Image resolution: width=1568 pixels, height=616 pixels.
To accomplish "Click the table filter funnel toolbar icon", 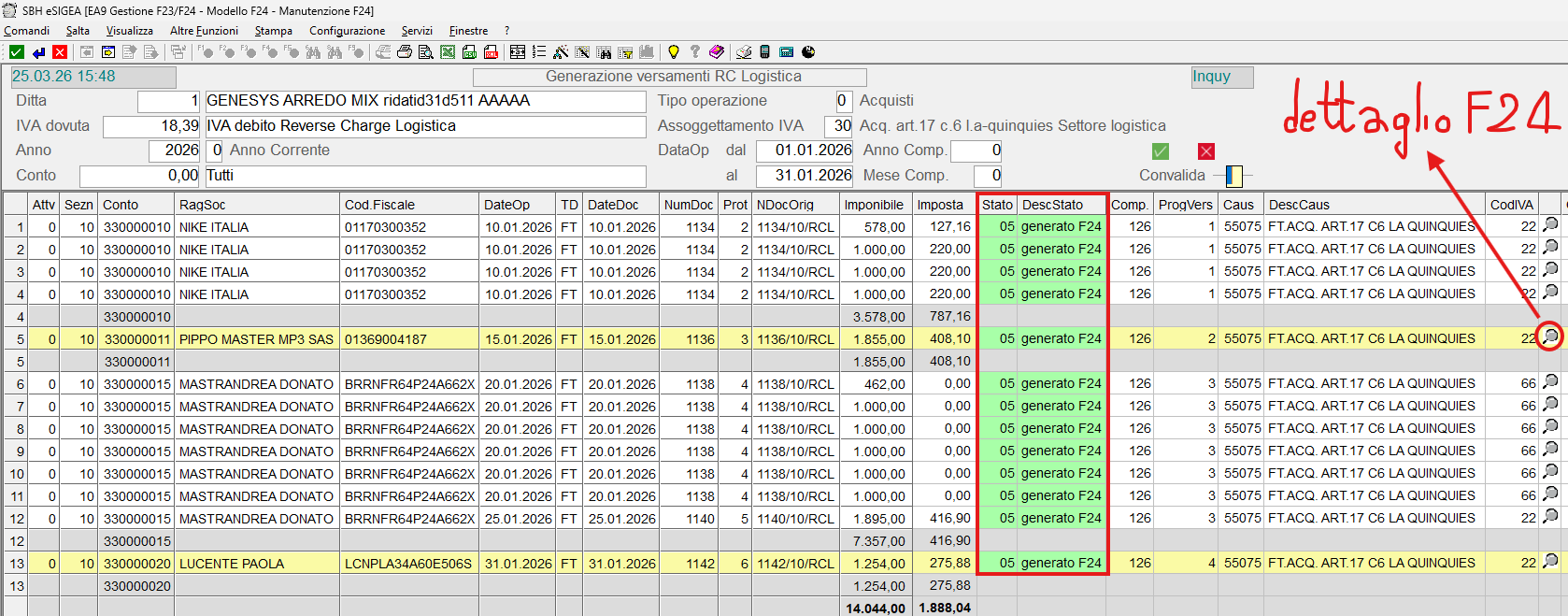I will coord(625,52).
